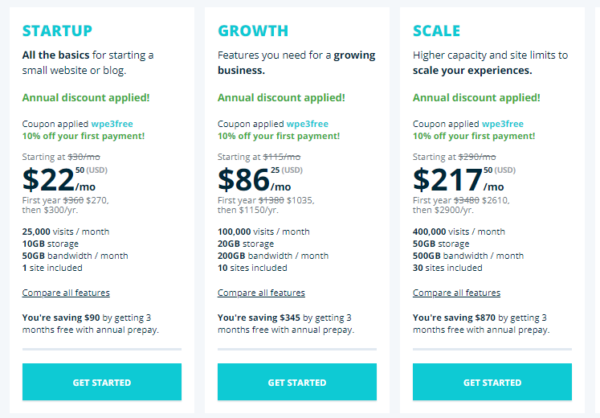Screen dimensions: 600x418
Task: Follow Compare all features link under Growth
Action: pos(261,293)
